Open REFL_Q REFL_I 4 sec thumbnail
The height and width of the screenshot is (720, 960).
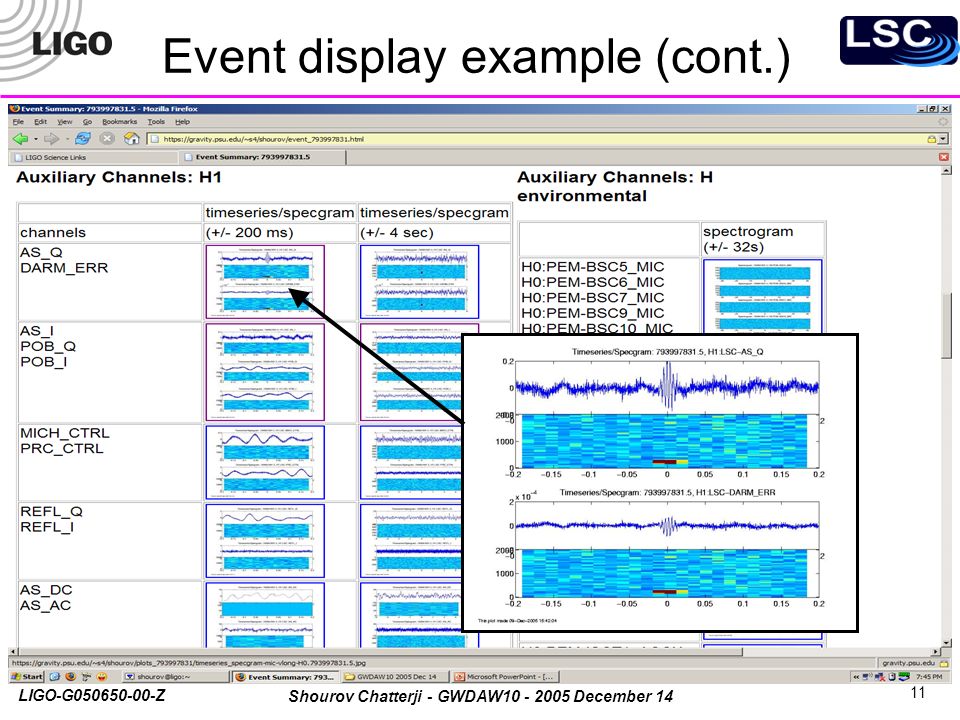pos(410,541)
